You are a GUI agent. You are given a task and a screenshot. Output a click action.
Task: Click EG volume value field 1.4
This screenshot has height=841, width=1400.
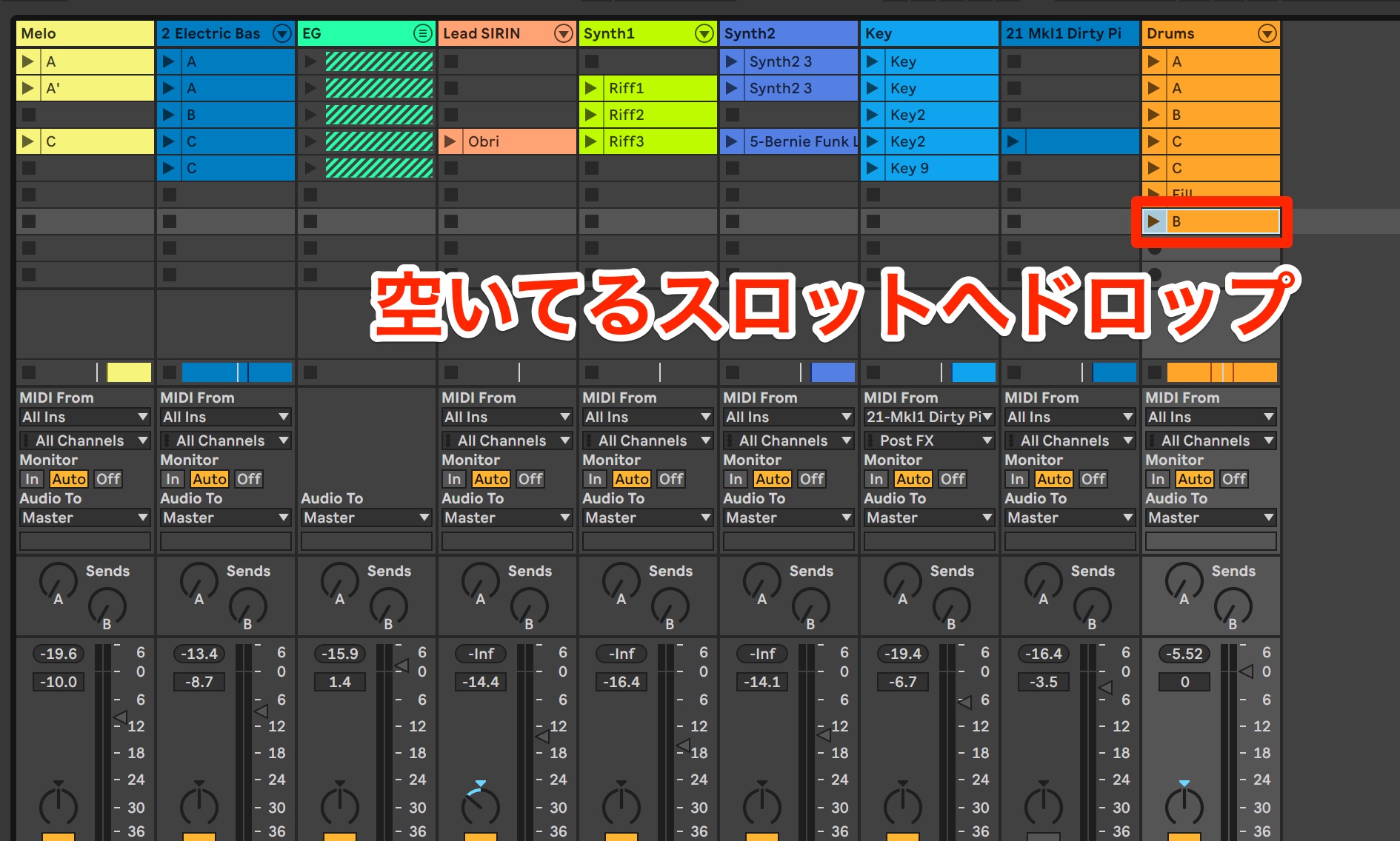click(340, 682)
